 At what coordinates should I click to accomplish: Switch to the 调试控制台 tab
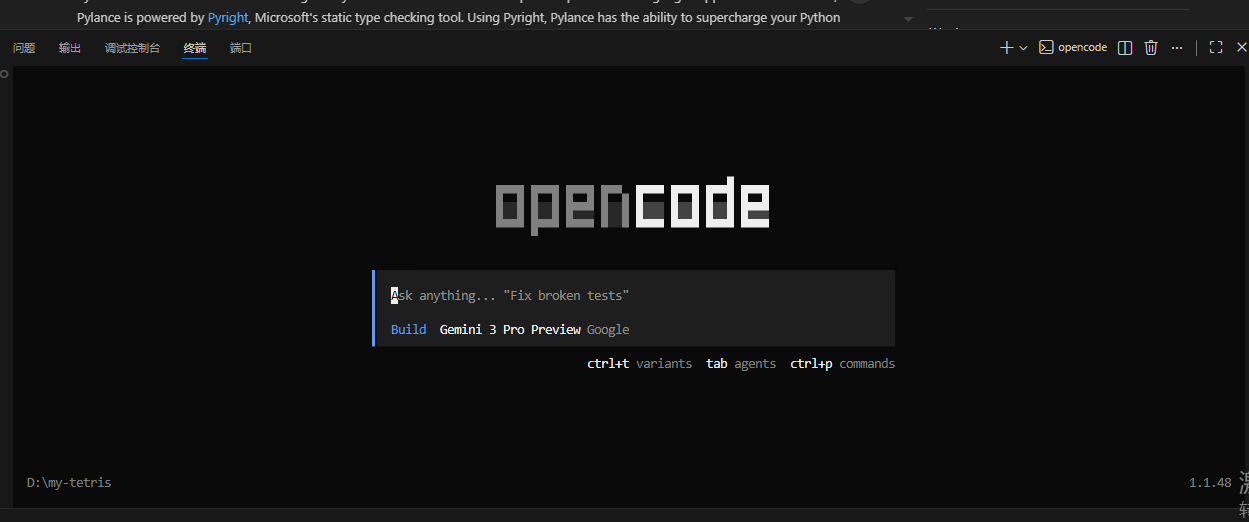132,48
